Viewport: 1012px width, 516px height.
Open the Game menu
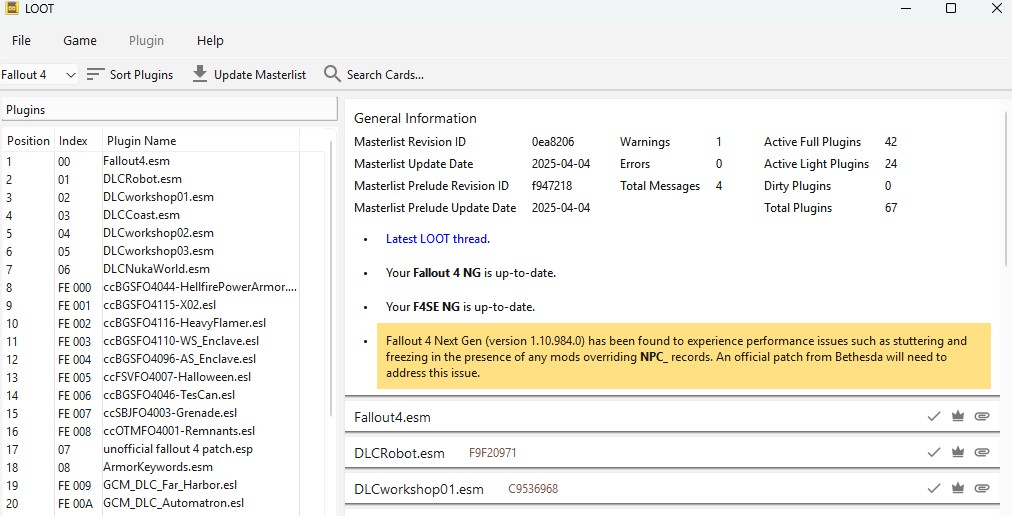[80, 40]
